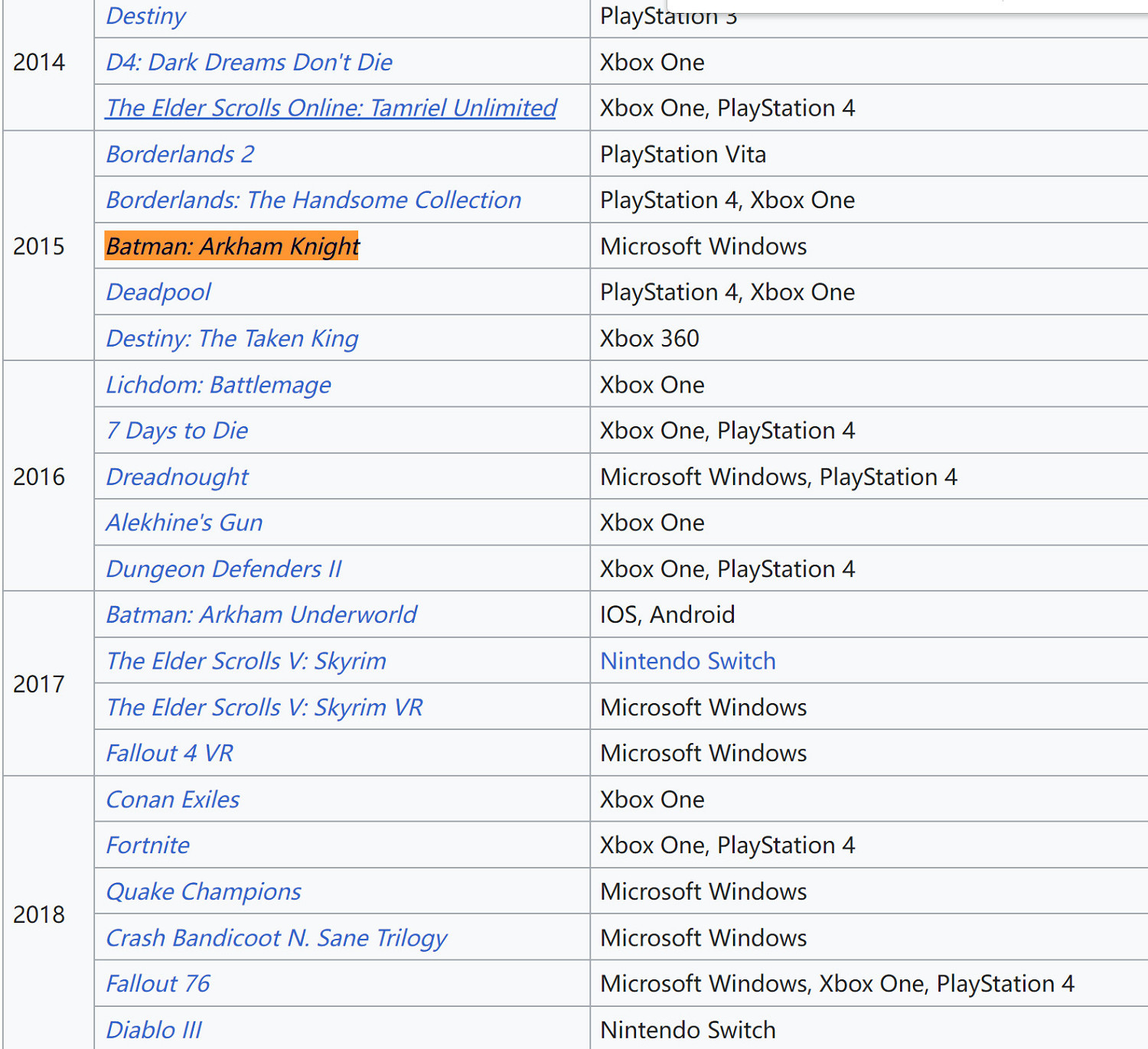Screen dimensions: 1148x1049
Task: Open the Deadpool game article
Action: 158,292
